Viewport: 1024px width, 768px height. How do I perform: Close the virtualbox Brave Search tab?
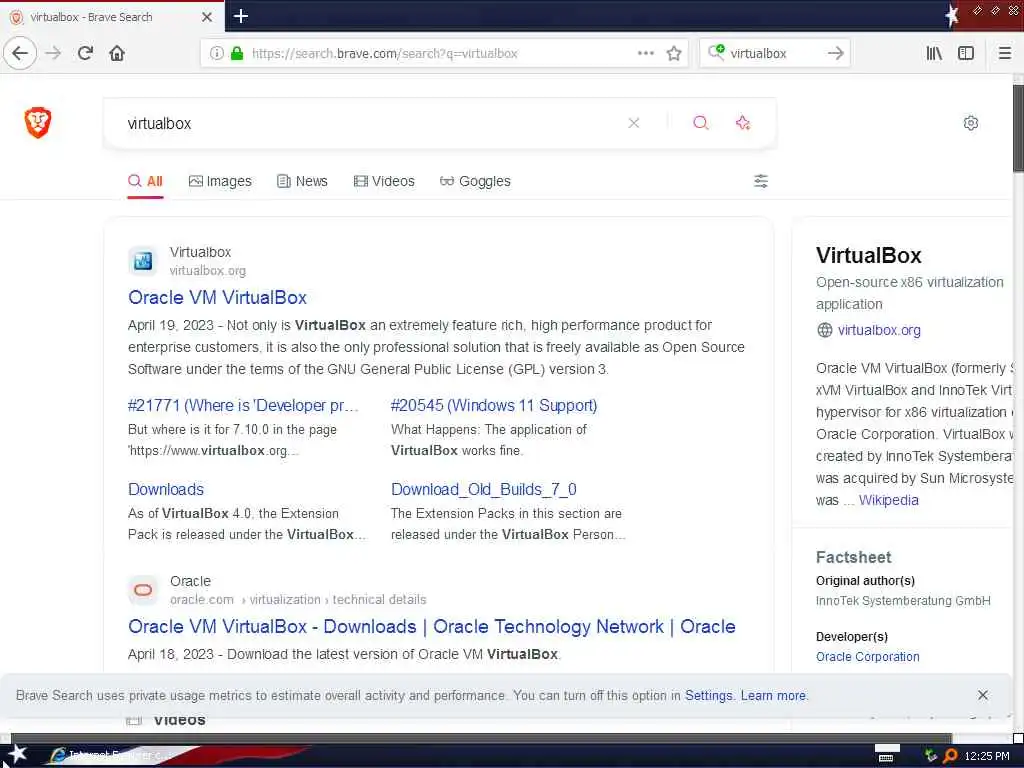coord(207,17)
